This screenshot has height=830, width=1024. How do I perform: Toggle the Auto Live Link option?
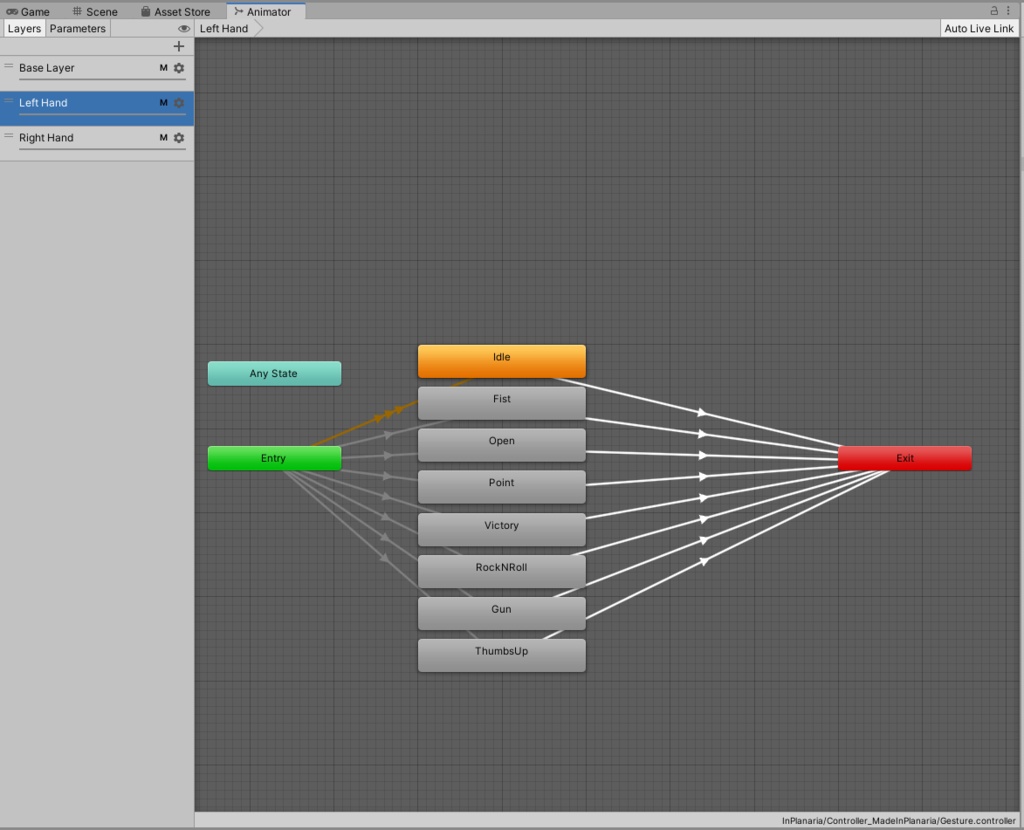[978, 28]
